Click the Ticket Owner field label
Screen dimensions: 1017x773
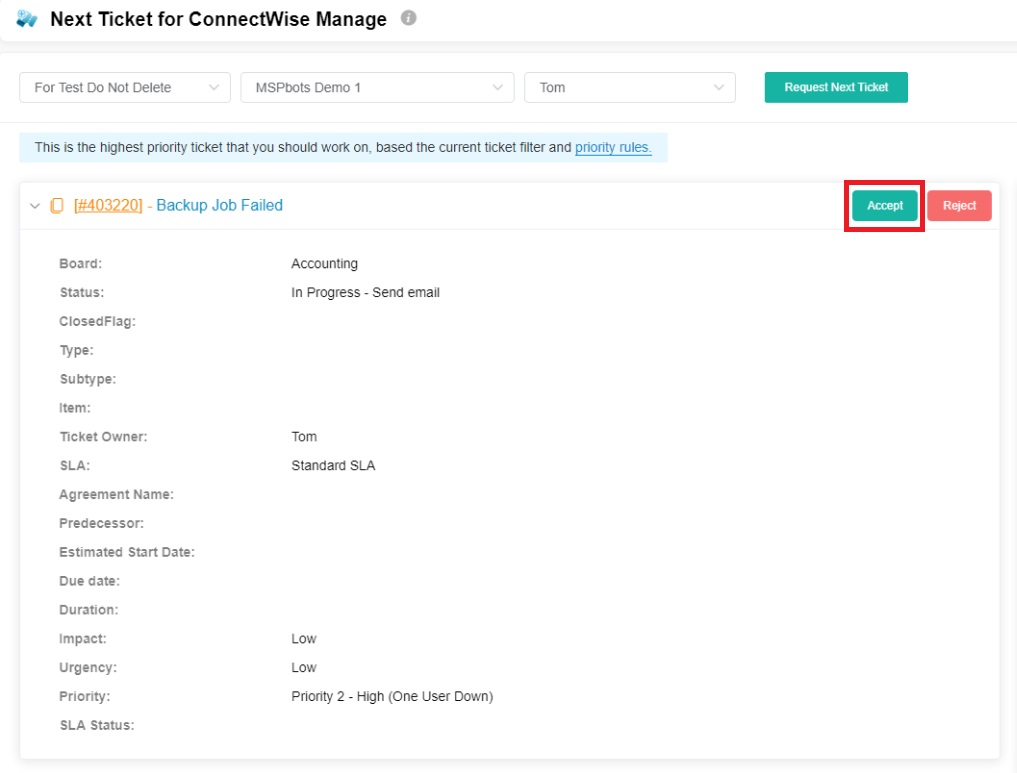click(103, 437)
